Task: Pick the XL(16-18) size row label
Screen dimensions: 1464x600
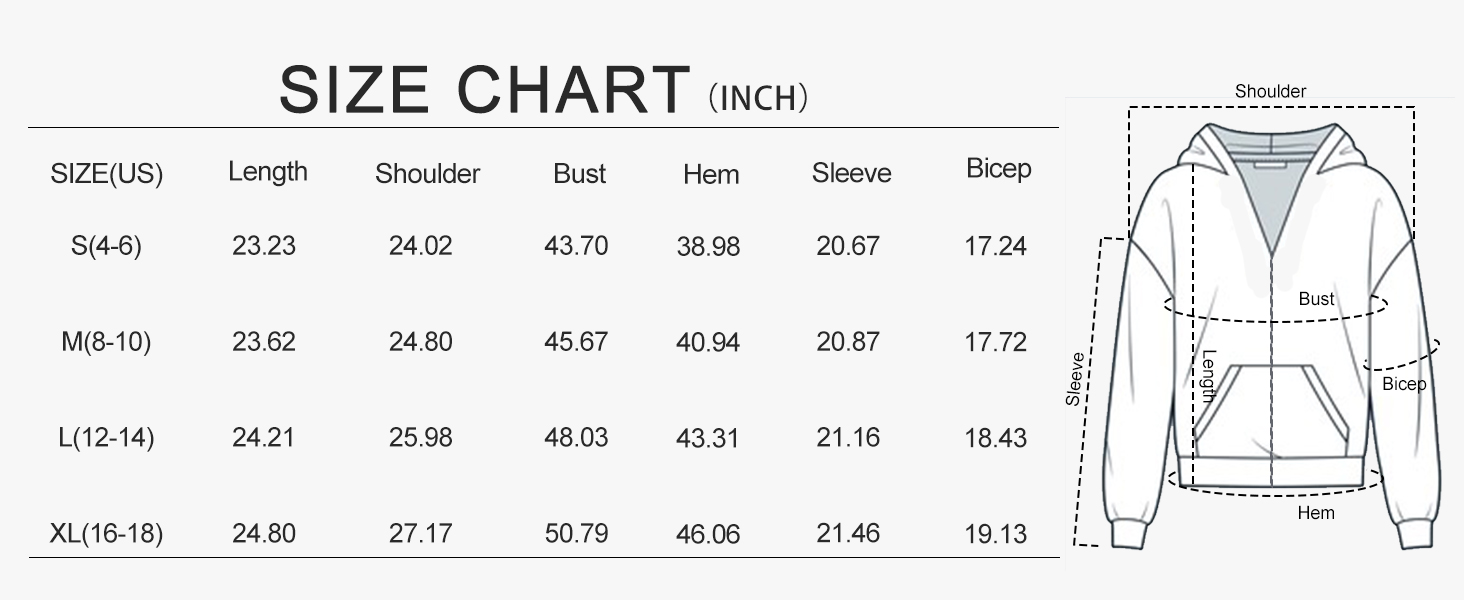Action: pyautogui.click(x=106, y=533)
